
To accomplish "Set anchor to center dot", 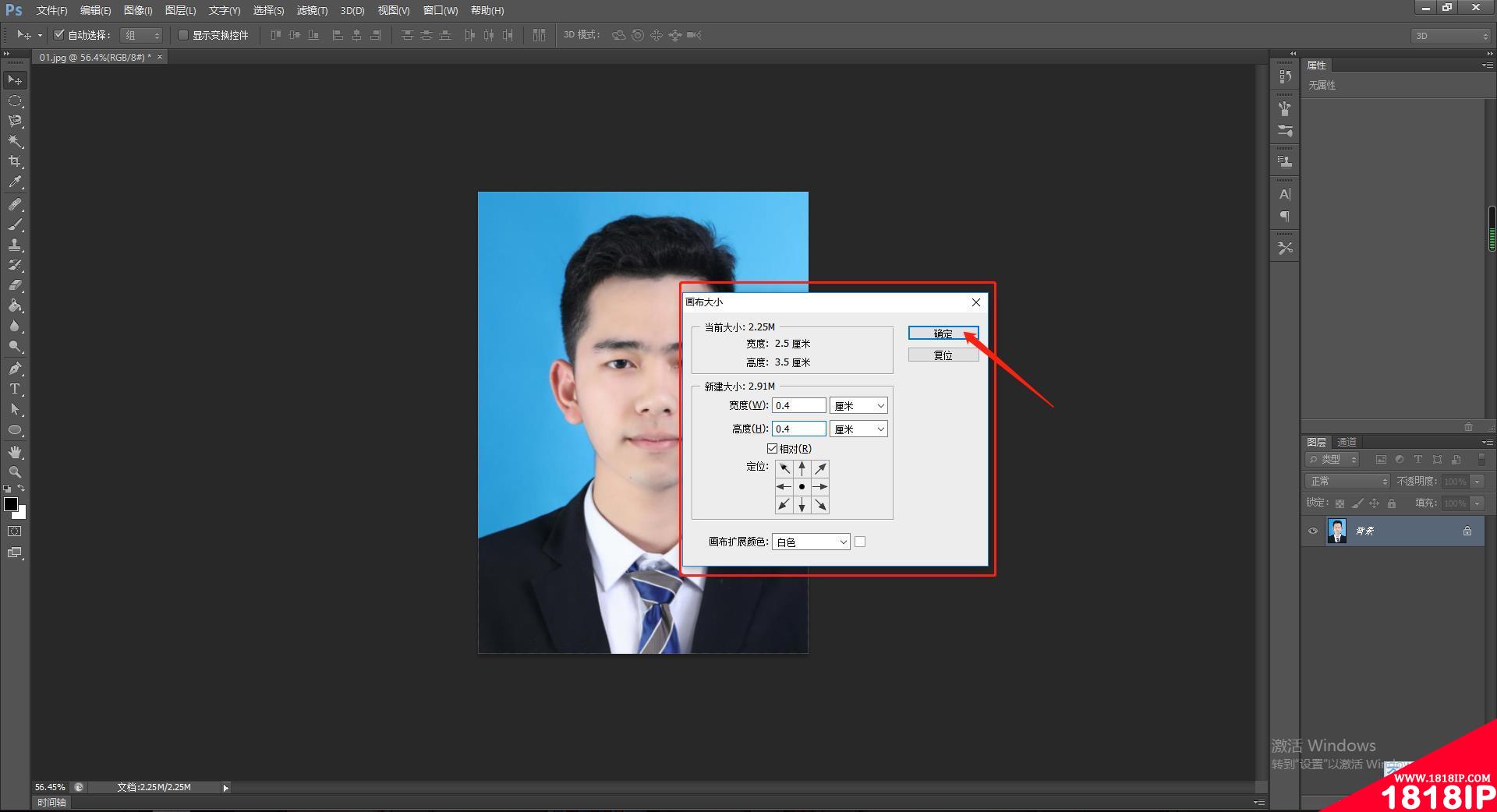I will tap(802, 487).
